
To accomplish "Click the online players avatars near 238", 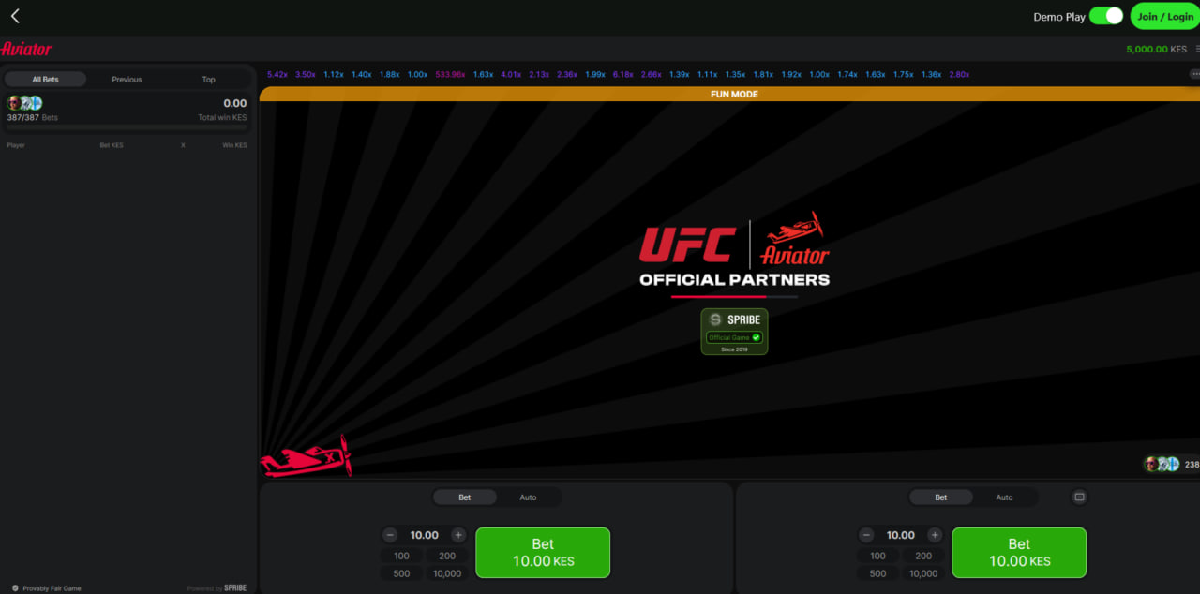I will click(1162, 464).
